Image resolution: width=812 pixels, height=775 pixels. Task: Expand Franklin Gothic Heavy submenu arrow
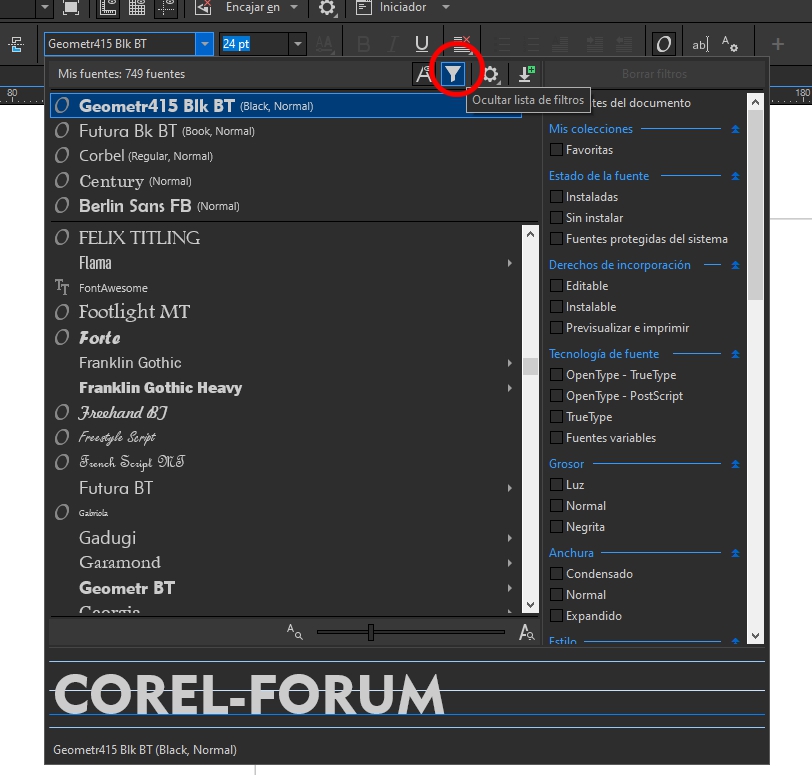(x=510, y=388)
